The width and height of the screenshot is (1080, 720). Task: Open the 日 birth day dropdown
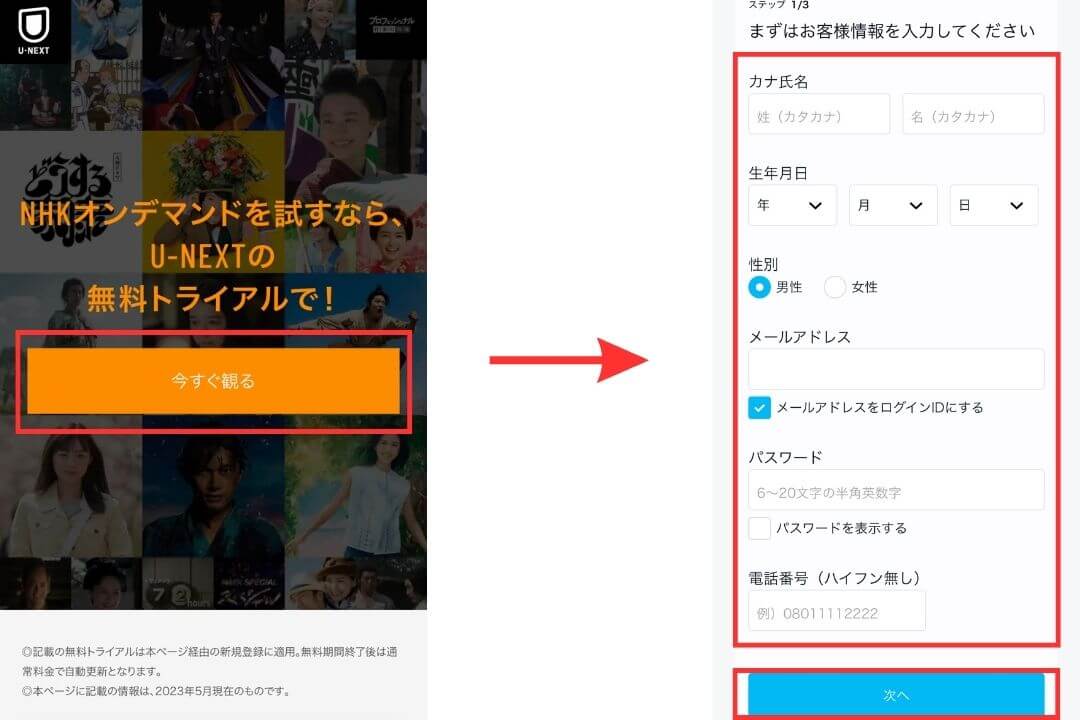(993, 205)
